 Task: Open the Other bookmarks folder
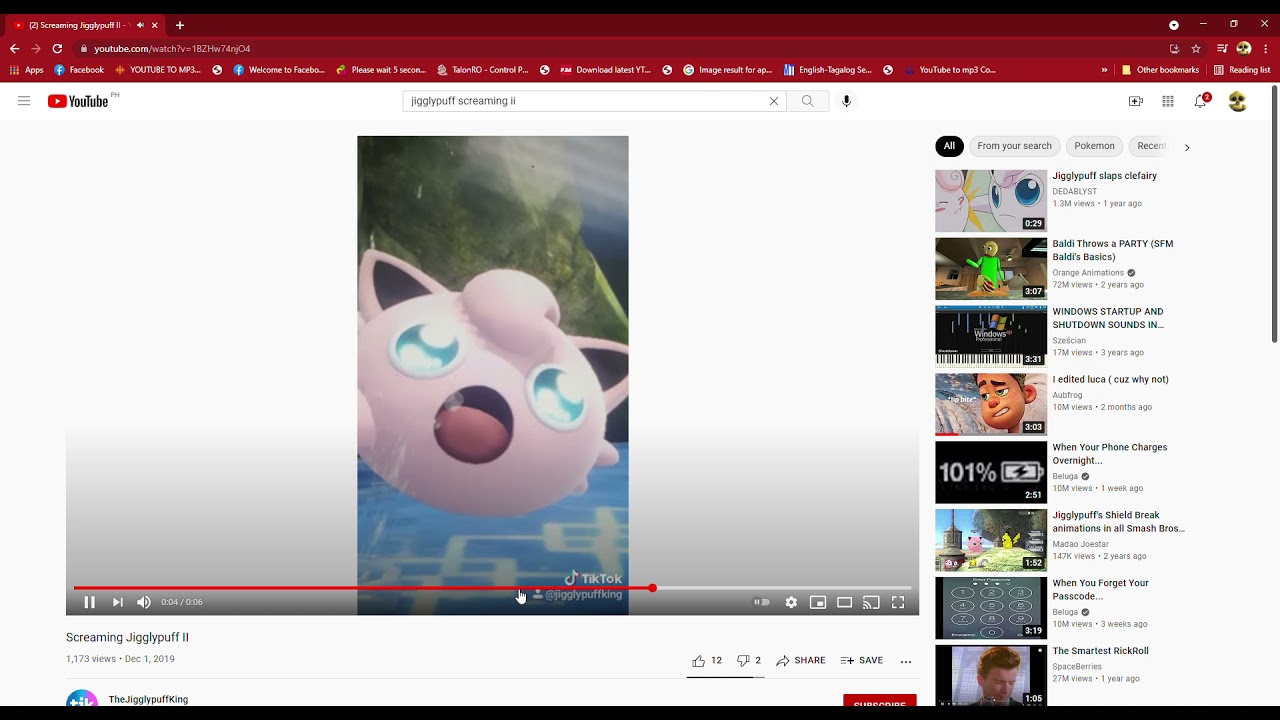1160,70
